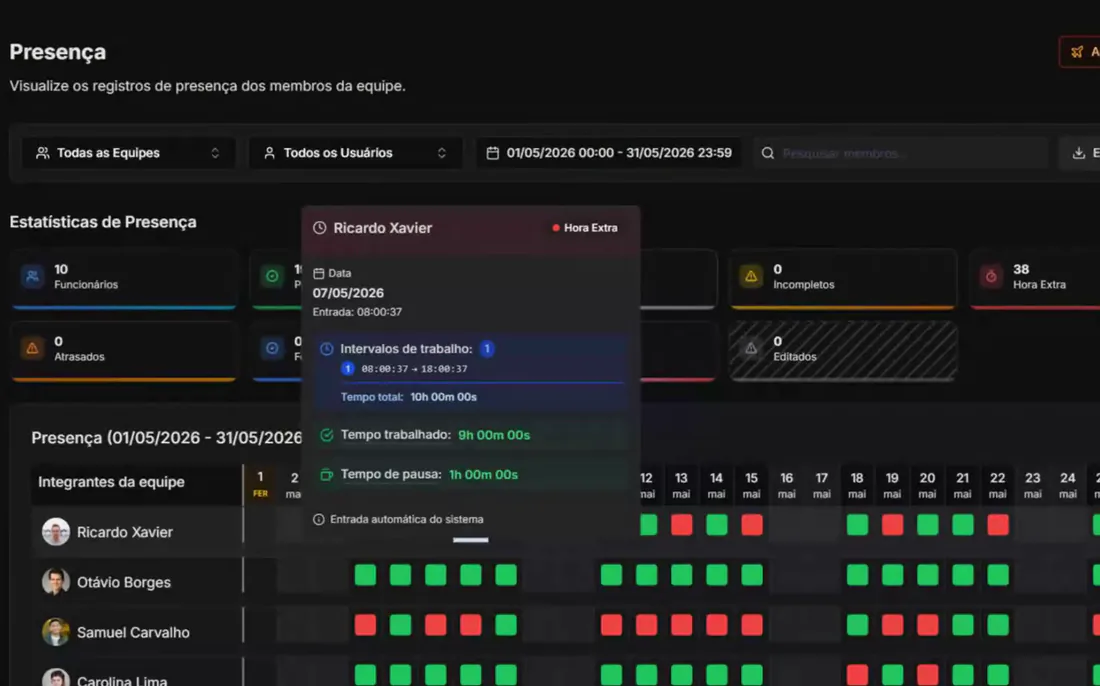The width and height of the screenshot is (1100, 686).
Task: Click Otávio Borges' green cell on 20 mai
Action: (927, 575)
